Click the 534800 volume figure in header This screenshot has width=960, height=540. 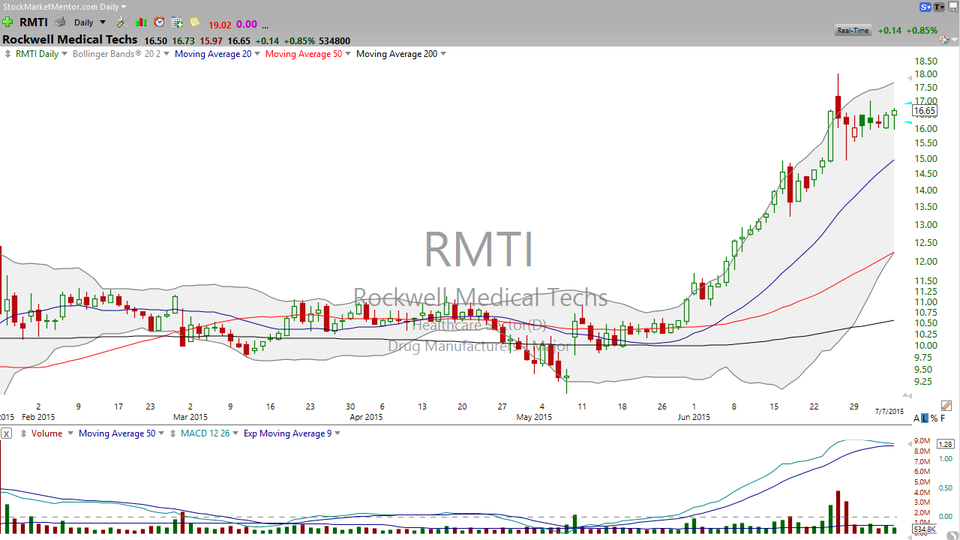(x=334, y=41)
